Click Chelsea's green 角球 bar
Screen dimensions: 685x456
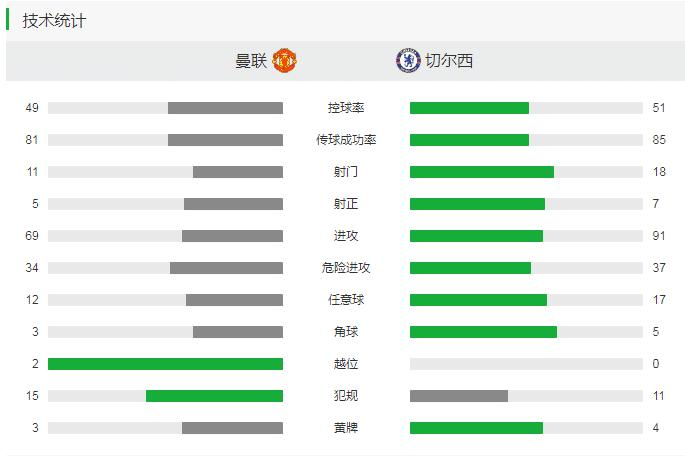tap(483, 332)
